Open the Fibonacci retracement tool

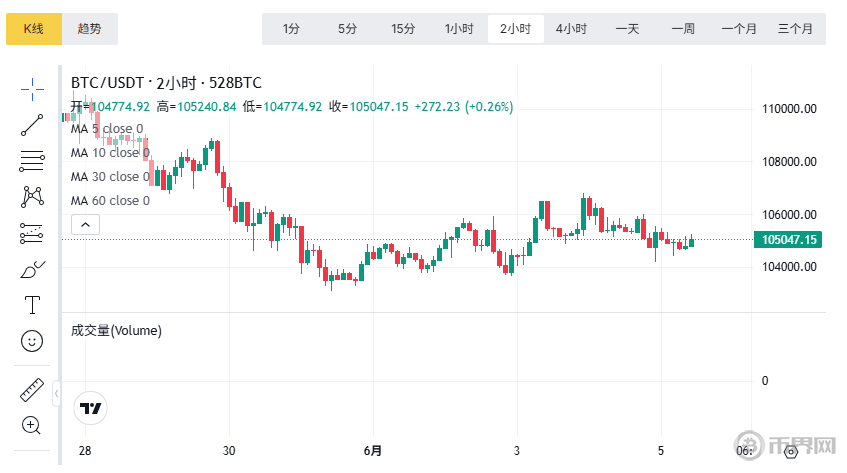point(32,159)
